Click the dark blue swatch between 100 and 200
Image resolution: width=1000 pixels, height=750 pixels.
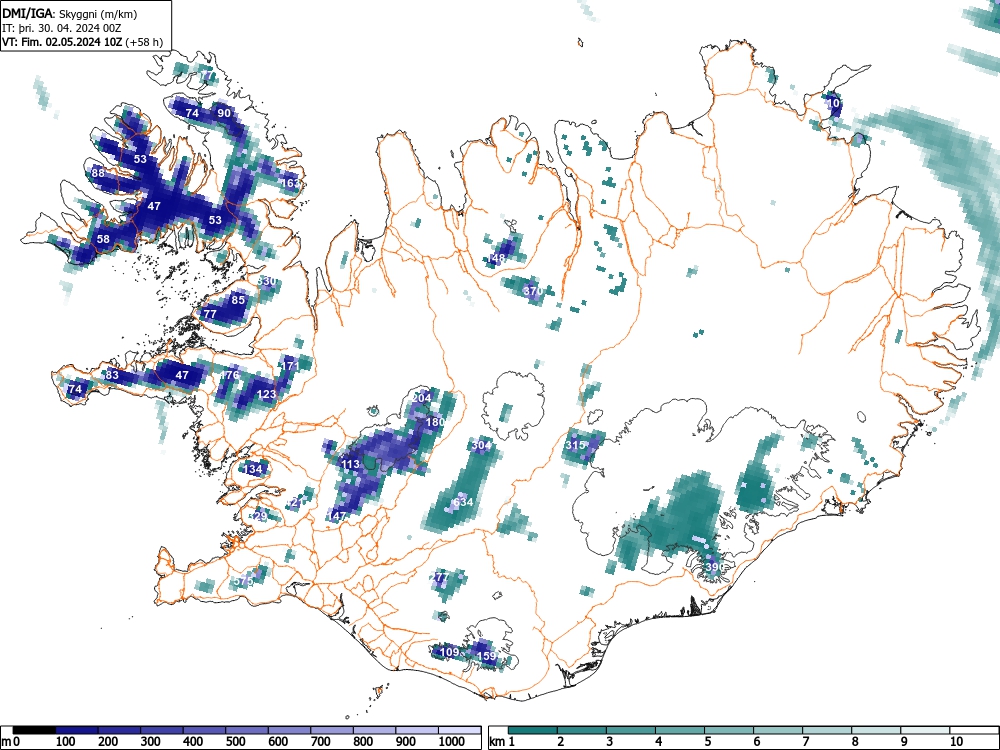77,730
